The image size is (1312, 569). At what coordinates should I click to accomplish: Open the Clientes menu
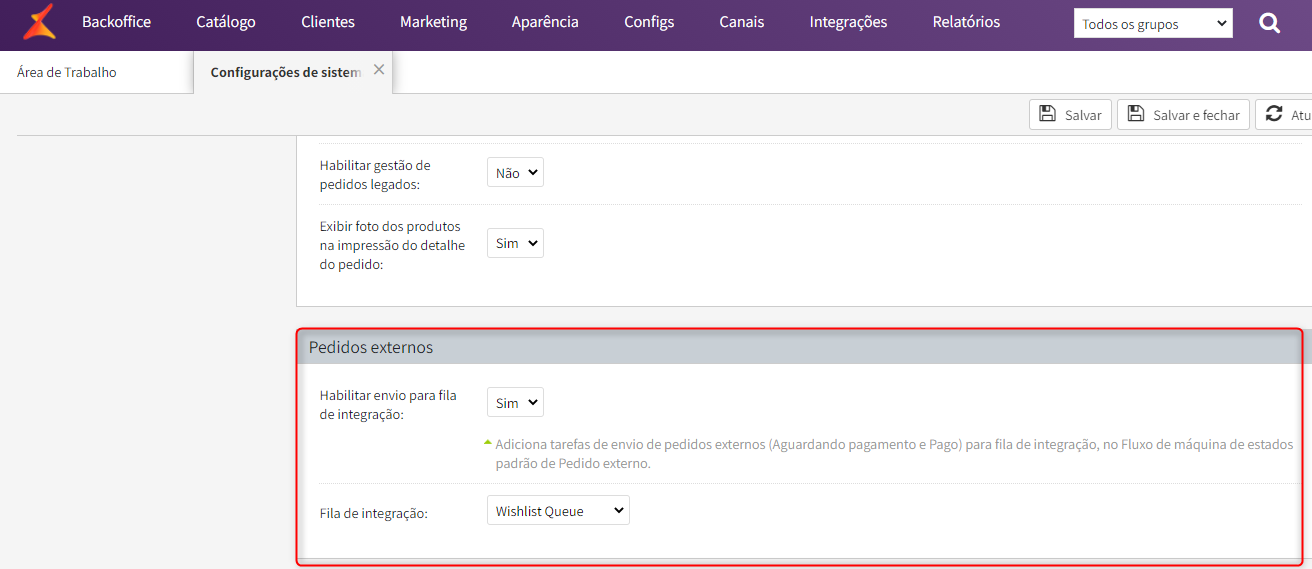point(328,22)
